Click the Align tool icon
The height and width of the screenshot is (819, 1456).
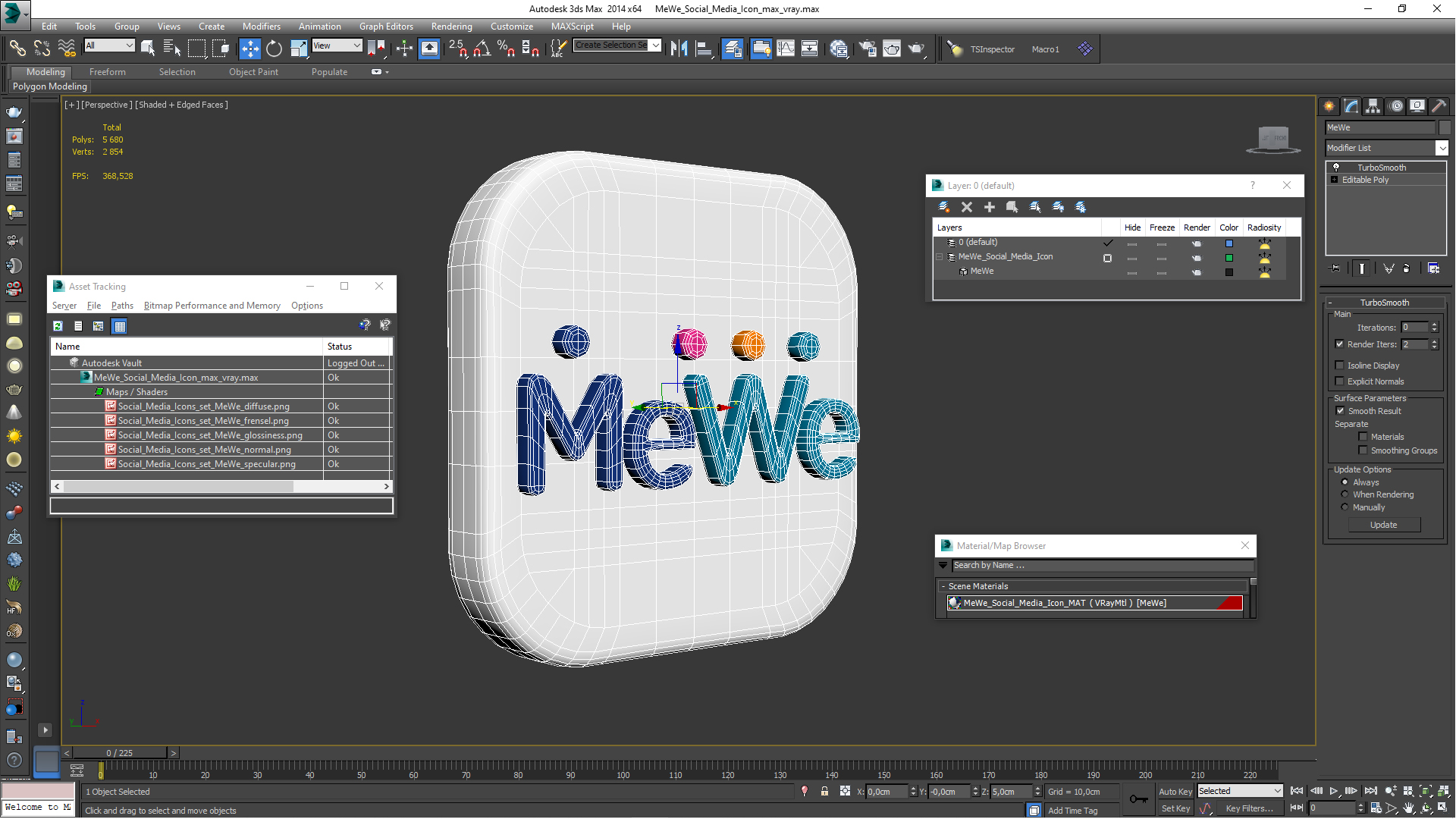(704, 49)
